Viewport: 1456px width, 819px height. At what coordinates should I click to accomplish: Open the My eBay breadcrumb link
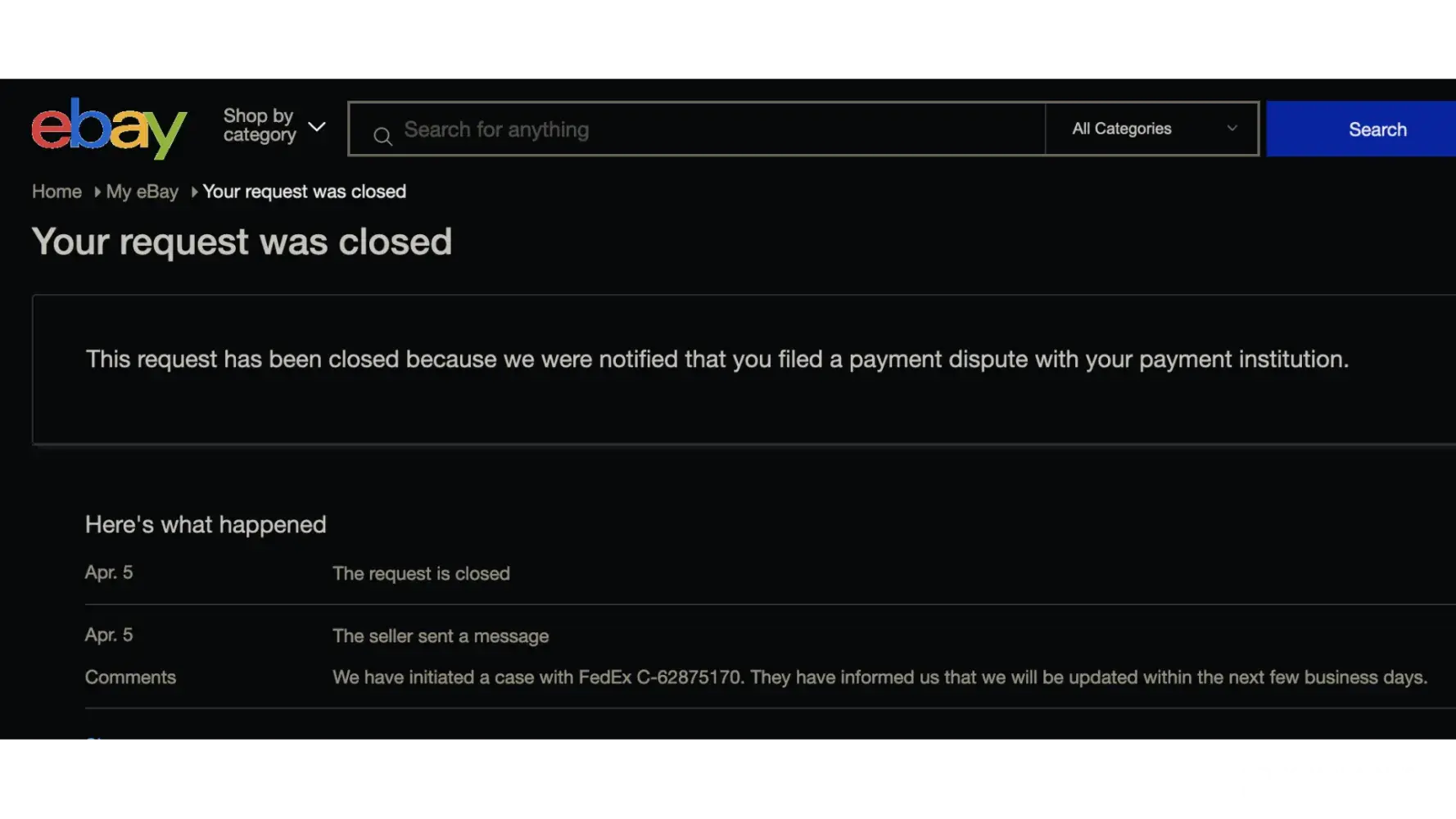tap(142, 192)
